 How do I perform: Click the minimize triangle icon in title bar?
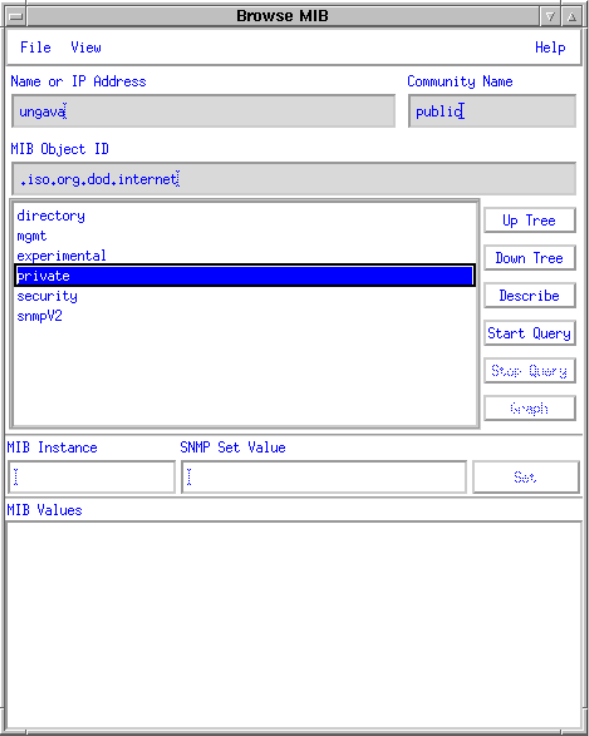point(551,17)
